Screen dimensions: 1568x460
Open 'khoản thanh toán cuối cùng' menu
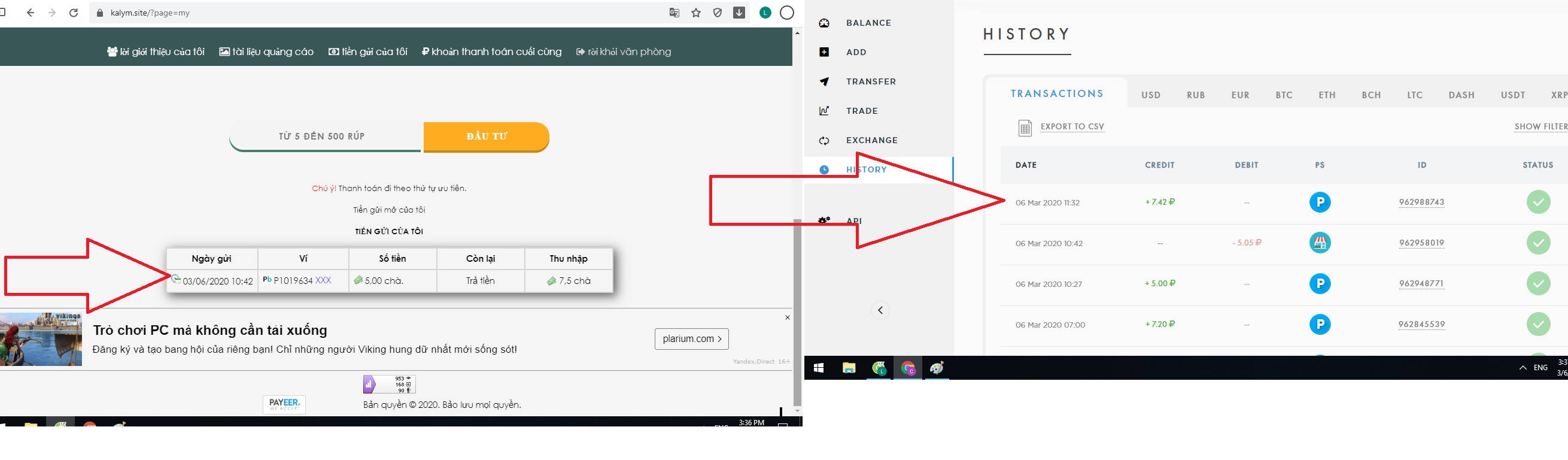tap(492, 52)
